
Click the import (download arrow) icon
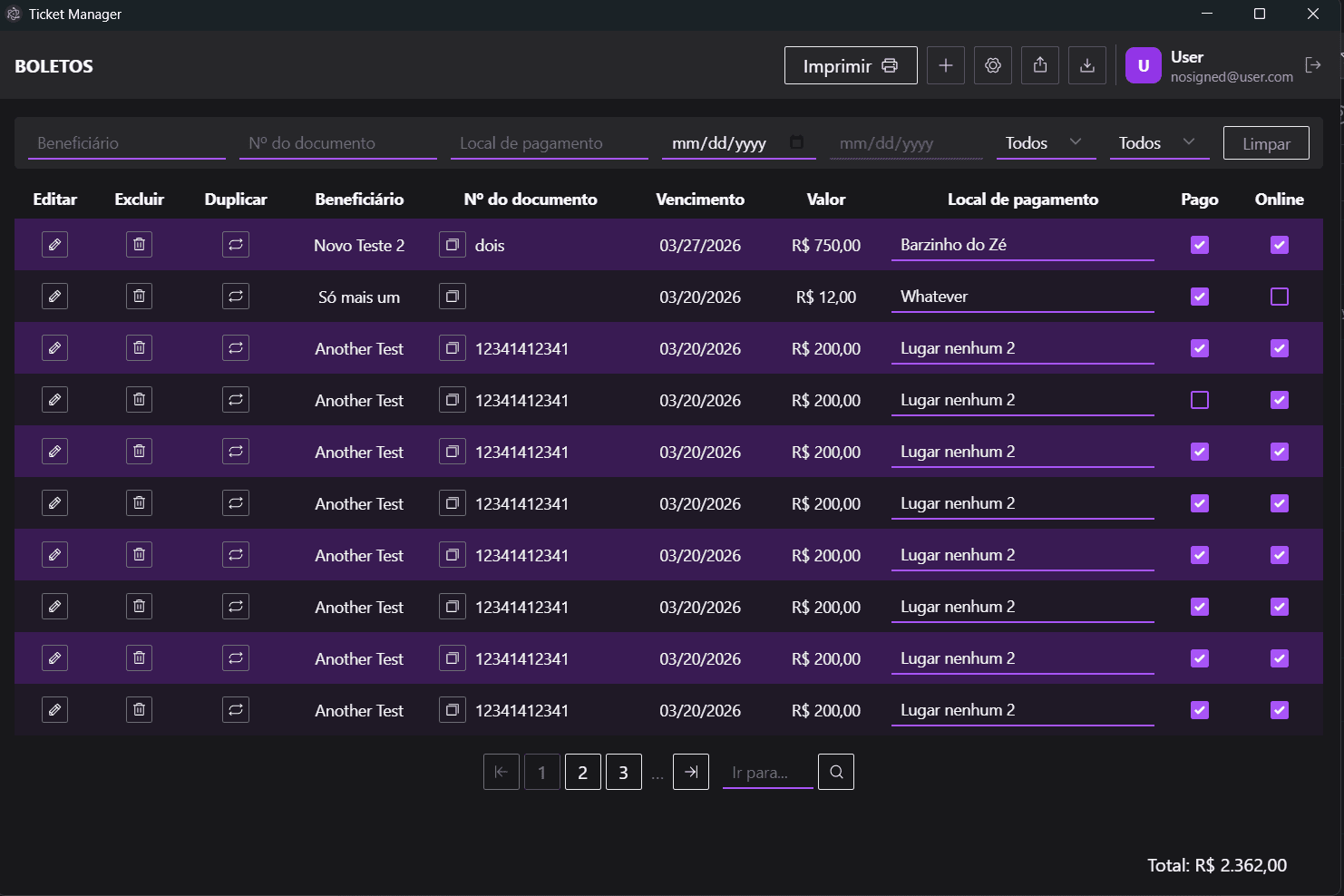1087,65
